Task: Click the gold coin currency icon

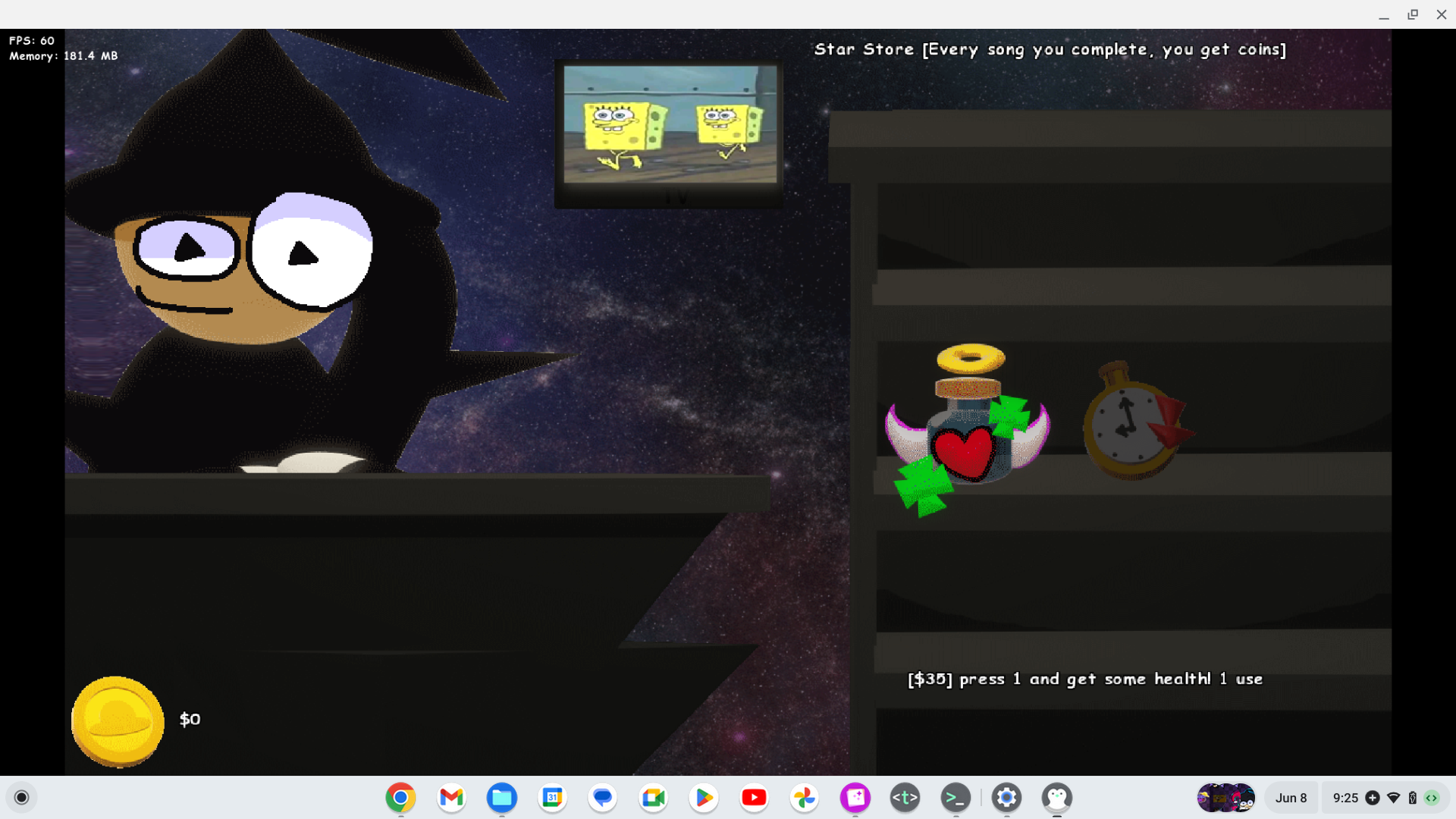Action: pyautogui.click(x=117, y=720)
